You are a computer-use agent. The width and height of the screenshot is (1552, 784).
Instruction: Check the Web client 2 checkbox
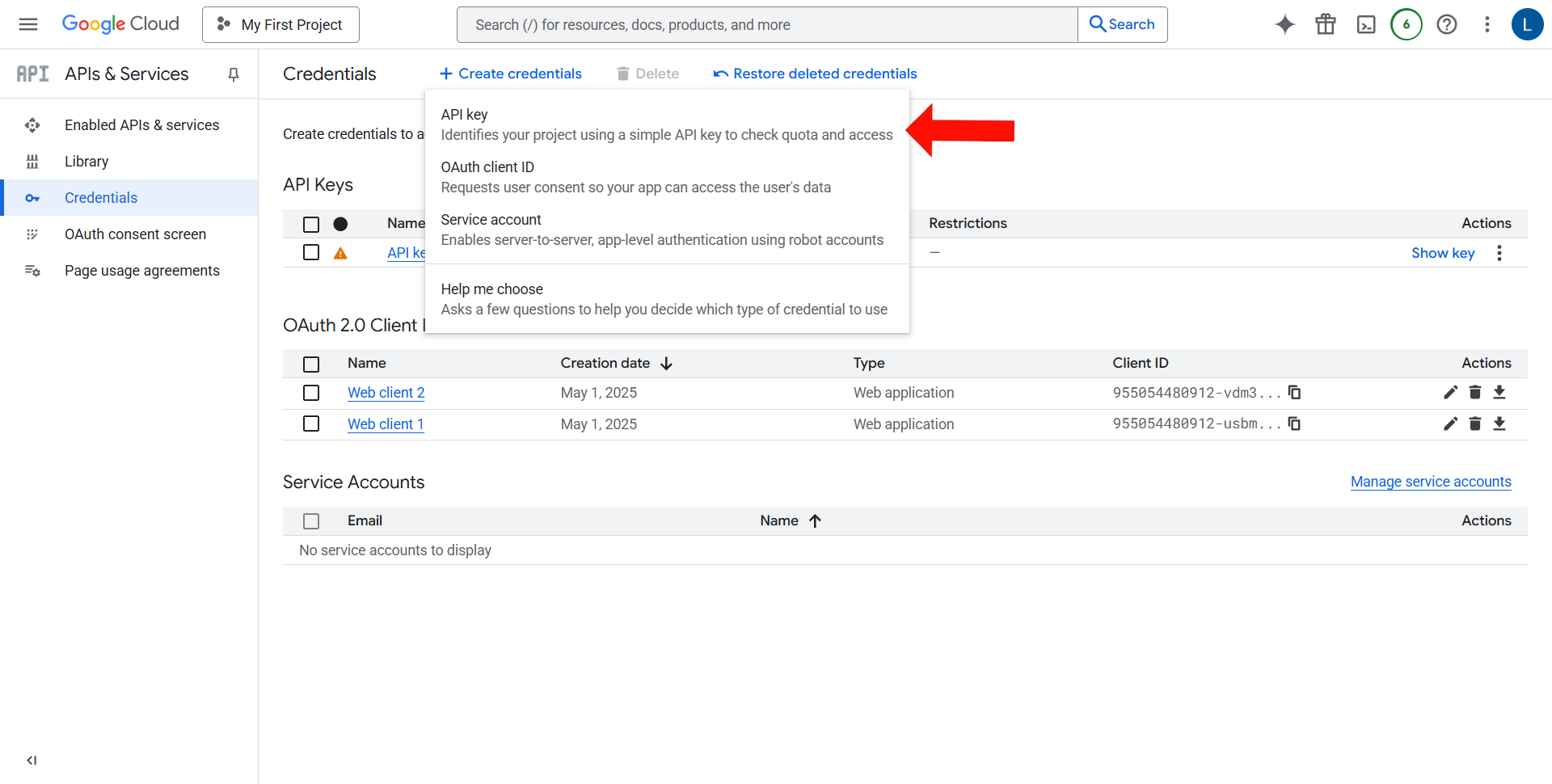[311, 393]
